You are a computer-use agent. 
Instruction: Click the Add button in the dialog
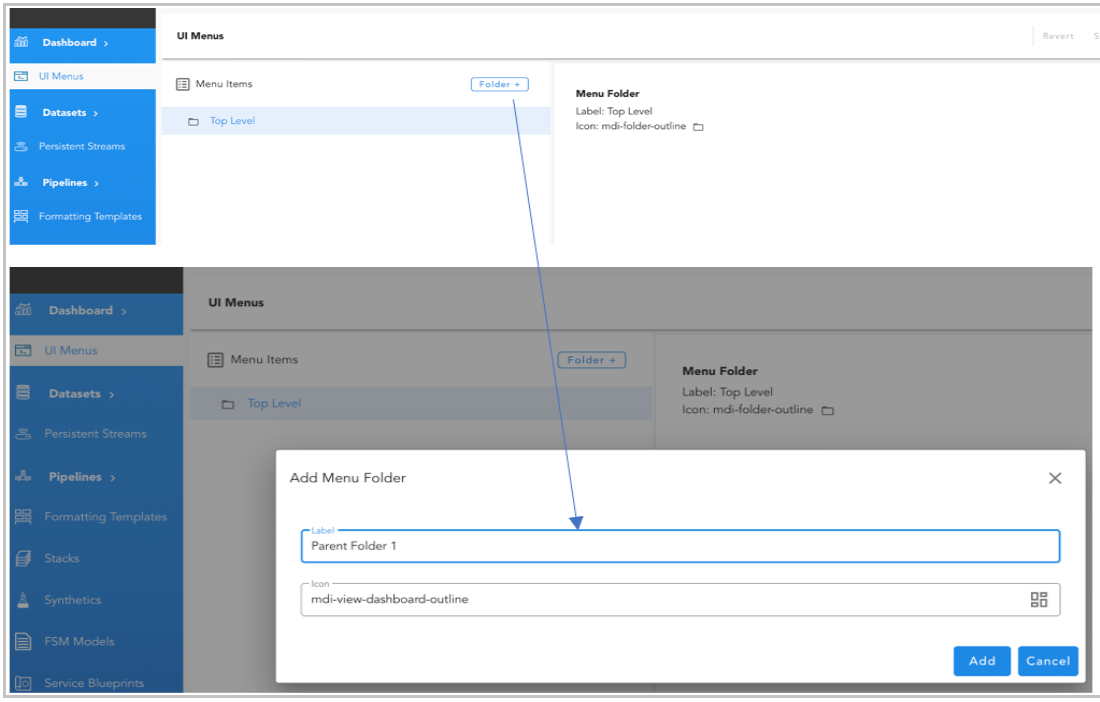tap(981, 661)
